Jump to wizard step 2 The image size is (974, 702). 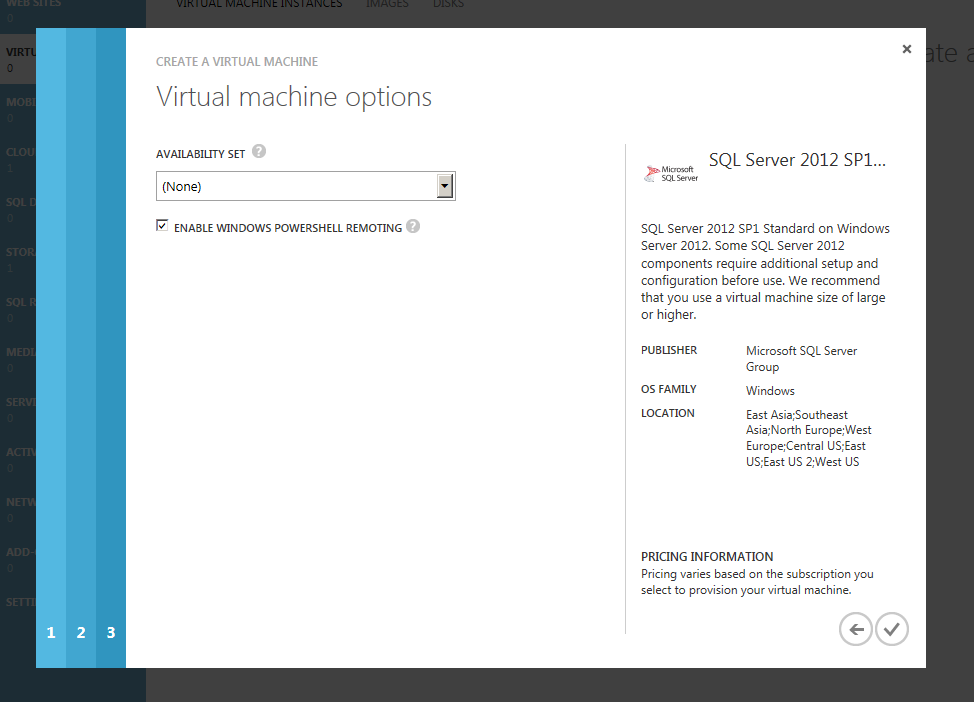[x=81, y=632]
